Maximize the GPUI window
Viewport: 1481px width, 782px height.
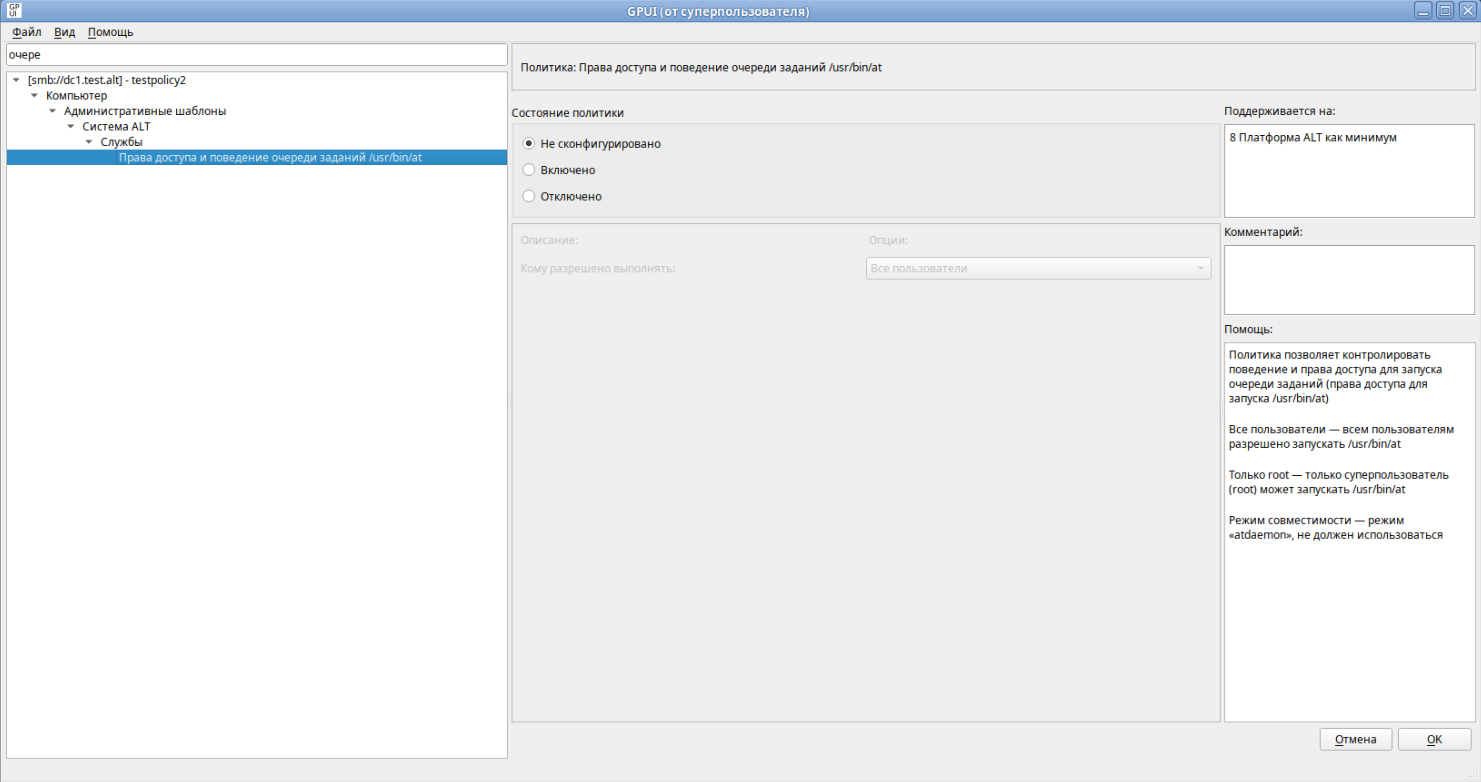1445,11
